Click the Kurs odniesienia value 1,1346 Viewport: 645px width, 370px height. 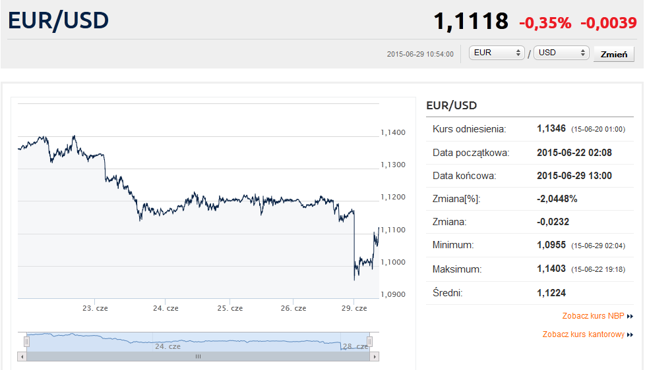(551, 128)
